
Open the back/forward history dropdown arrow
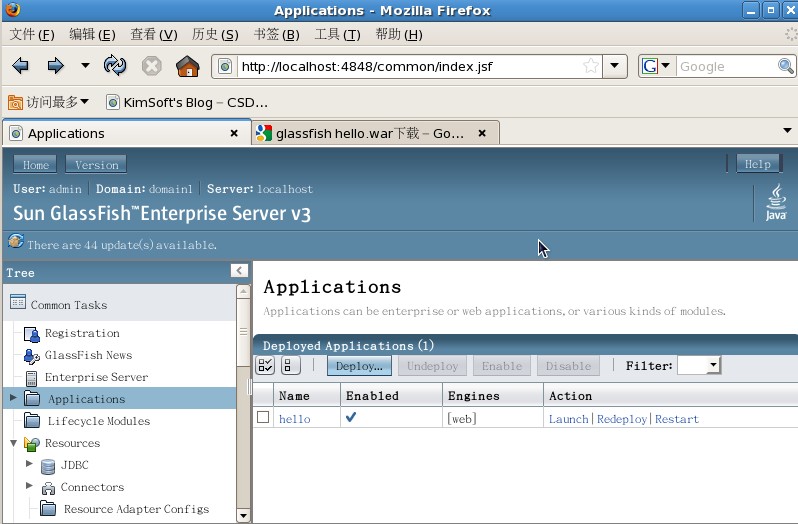tap(85, 66)
